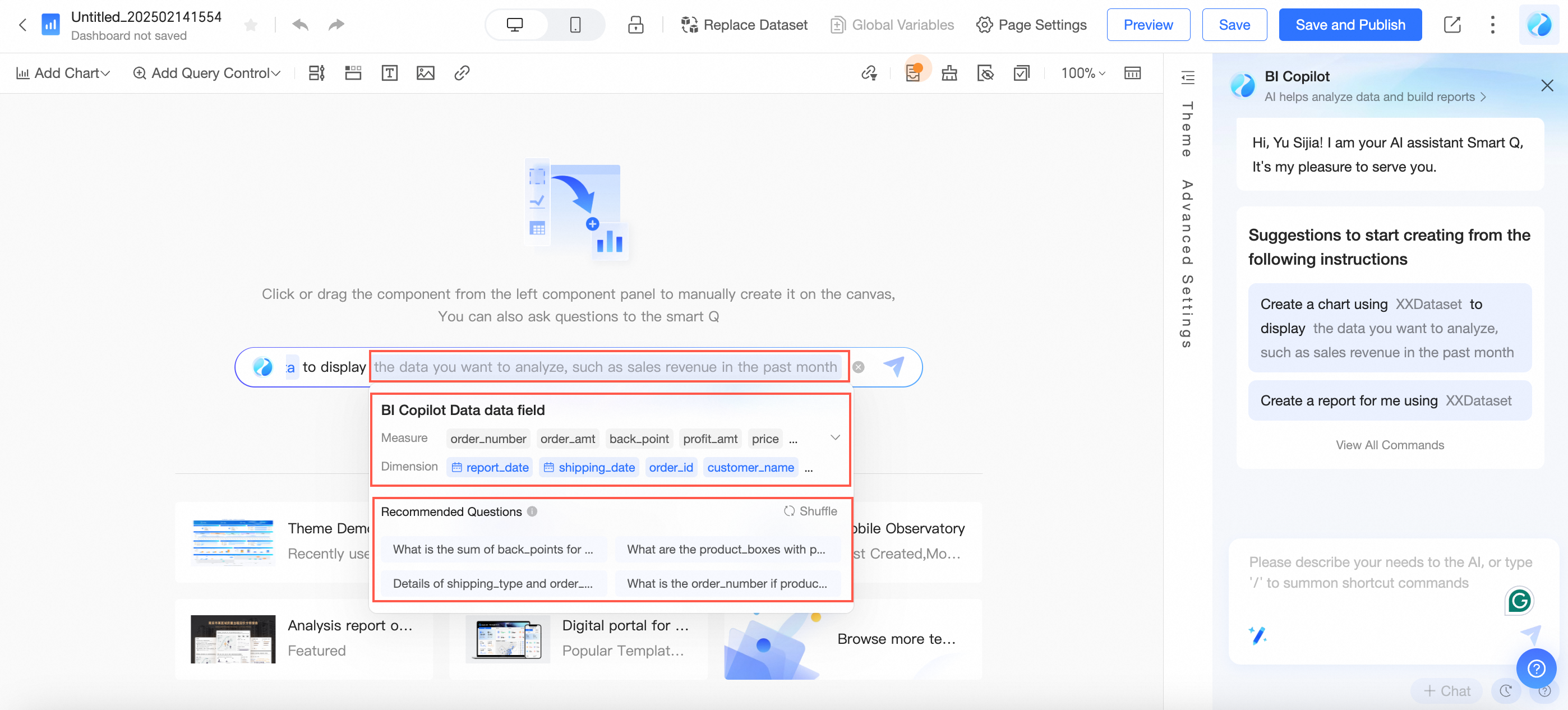The image size is (1568, 710).
Task: Click the lock icon in header
Action: pyautogui.click(x=635, y=25)
